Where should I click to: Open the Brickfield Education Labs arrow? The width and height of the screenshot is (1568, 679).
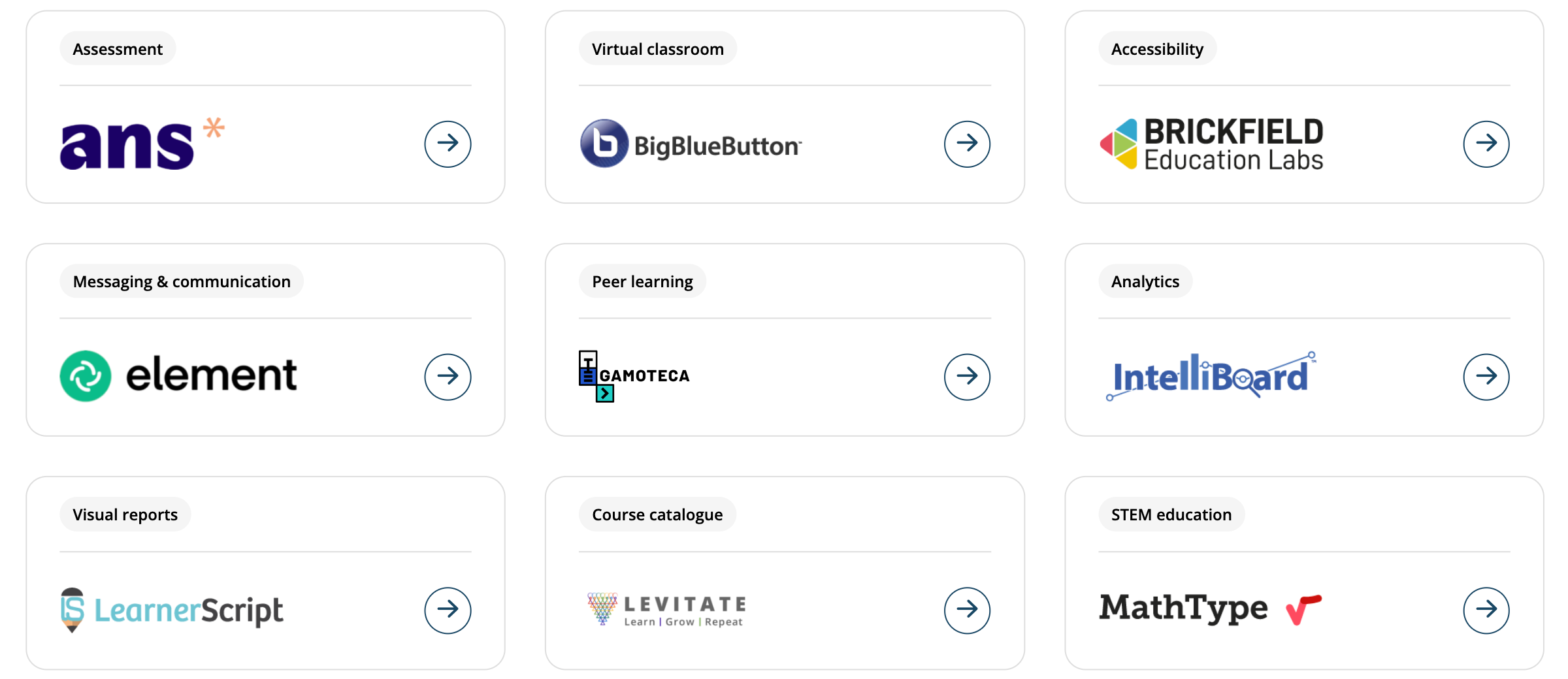pyautogui.click(x=1486, y=144)
